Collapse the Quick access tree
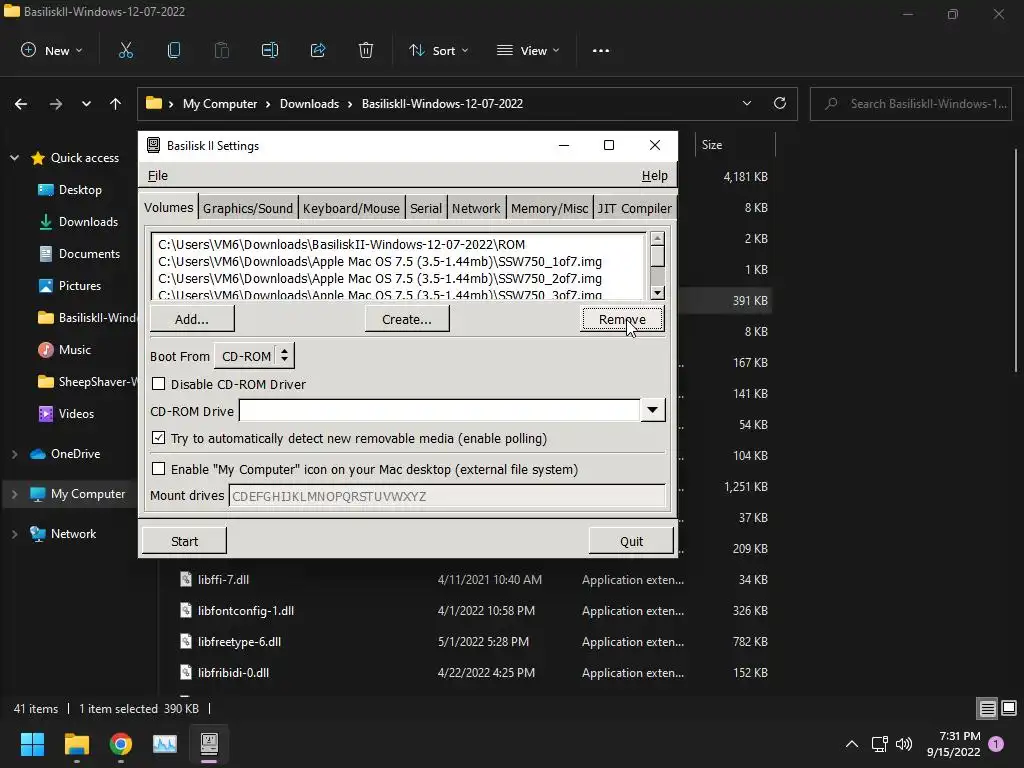The width and height of the screenshot is (1024, 768). [14, 157]
